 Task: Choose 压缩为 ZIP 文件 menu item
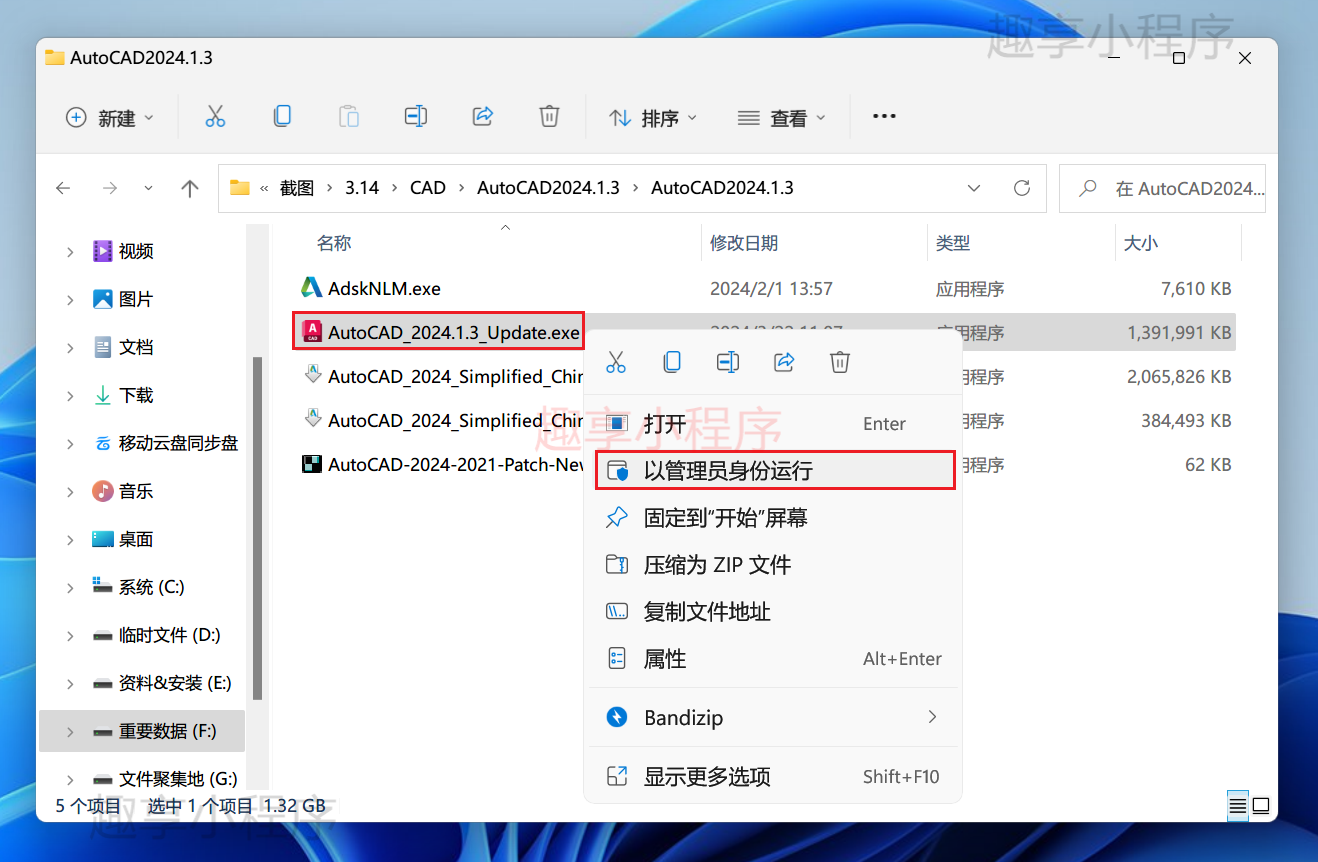(x=772, y=564)
